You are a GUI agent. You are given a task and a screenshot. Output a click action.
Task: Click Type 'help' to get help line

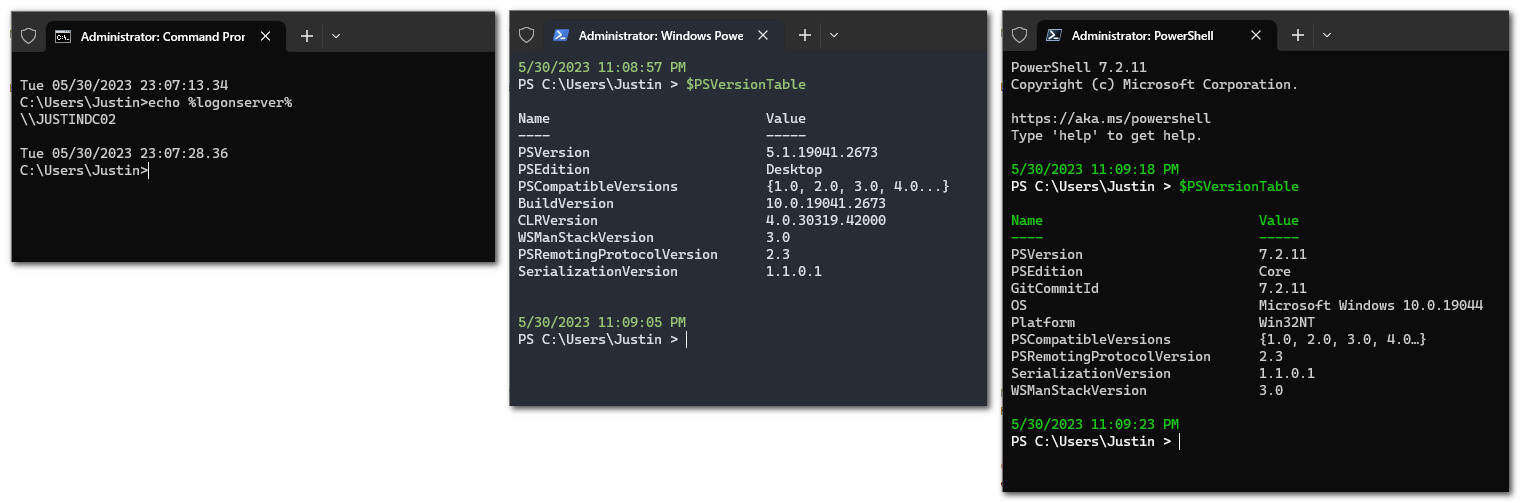pos(1107,135)
